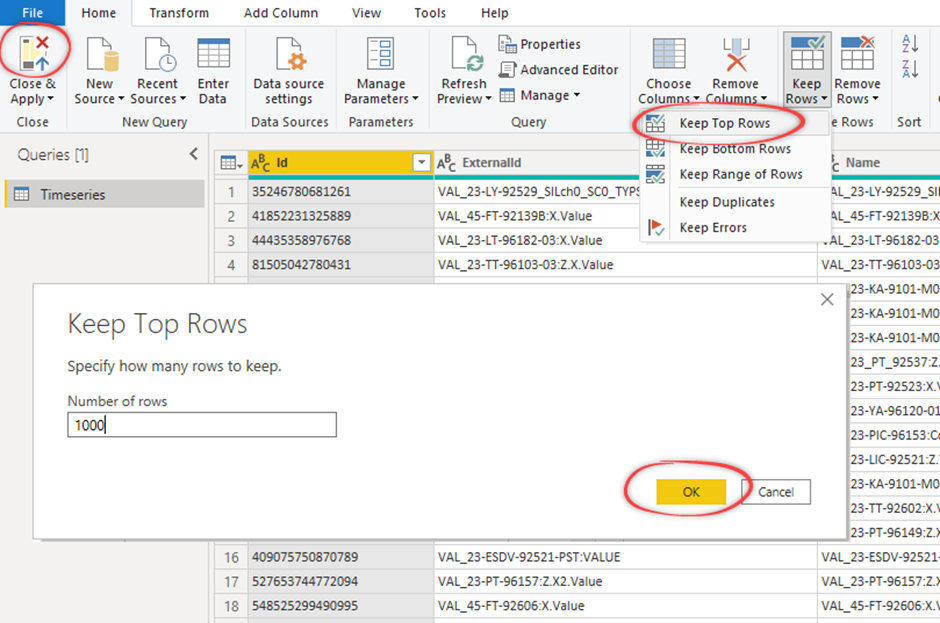Viewport: 940px width, 623px height.
Task: Switch to the View tab
Action: click(366, 13)
